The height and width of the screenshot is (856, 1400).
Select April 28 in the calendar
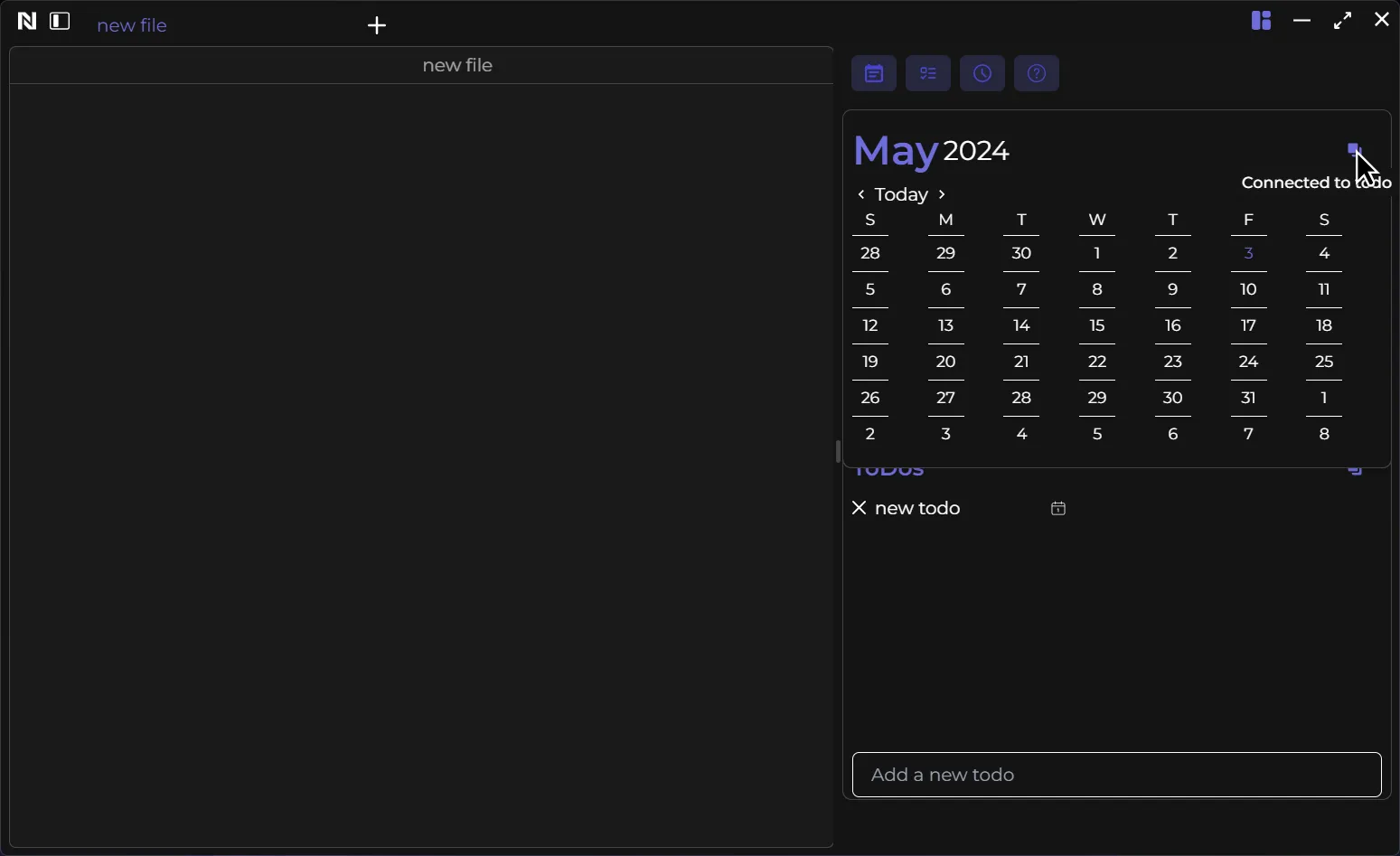(870, 254)
